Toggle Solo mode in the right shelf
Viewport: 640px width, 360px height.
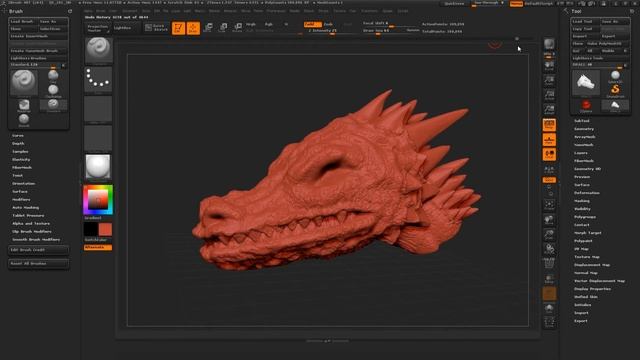[549, 308]
